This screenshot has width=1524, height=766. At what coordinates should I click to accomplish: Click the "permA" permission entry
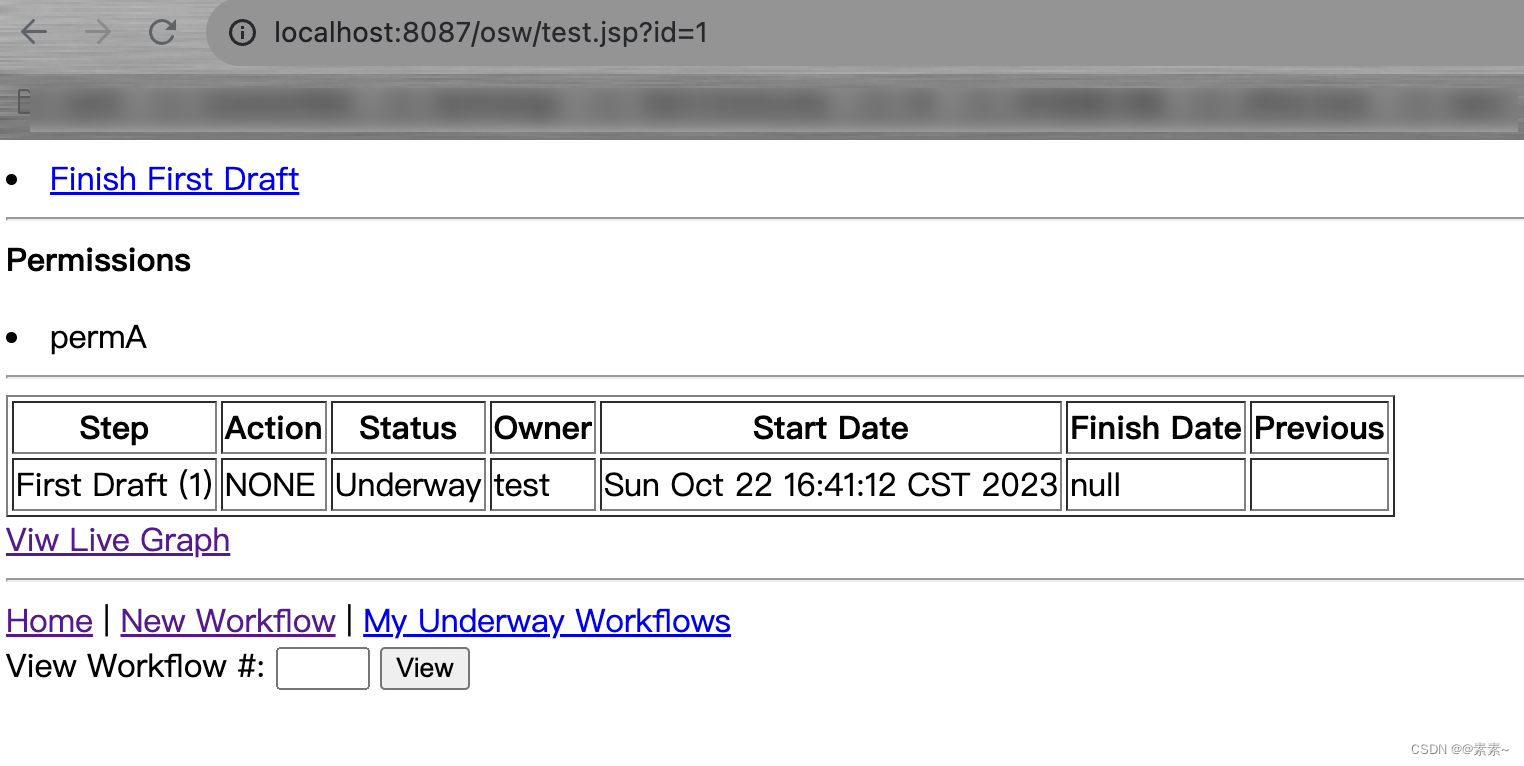pos(98,337)
